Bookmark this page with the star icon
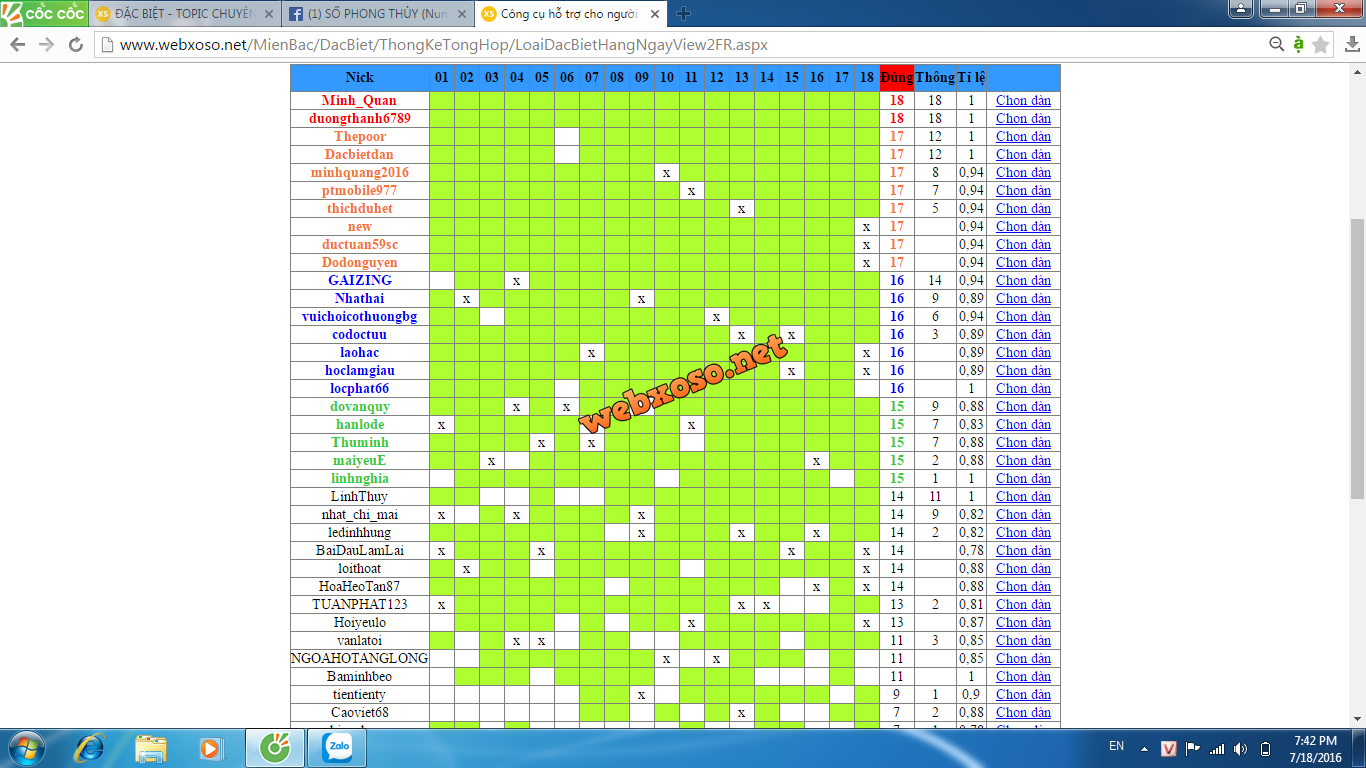 (1320, 45)
